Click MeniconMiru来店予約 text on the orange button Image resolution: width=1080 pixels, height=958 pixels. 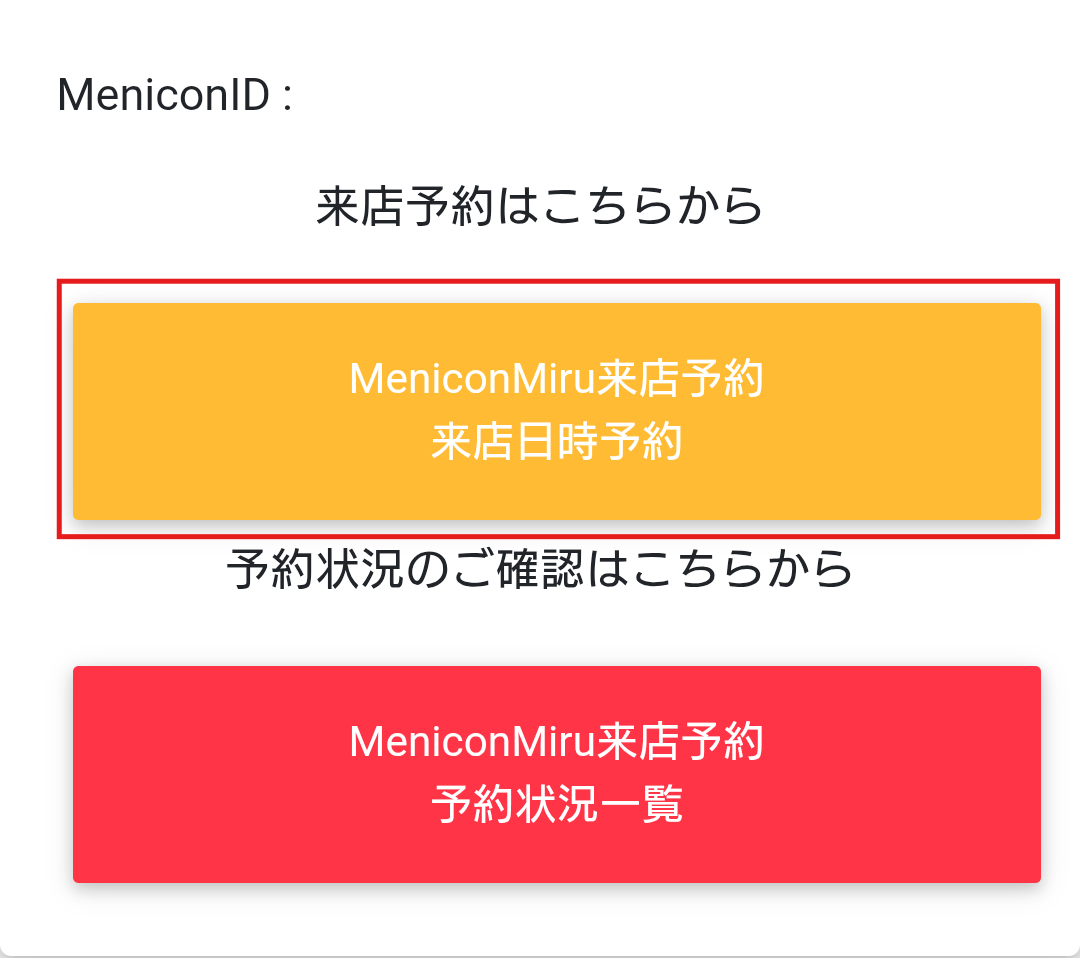point(555,380)
